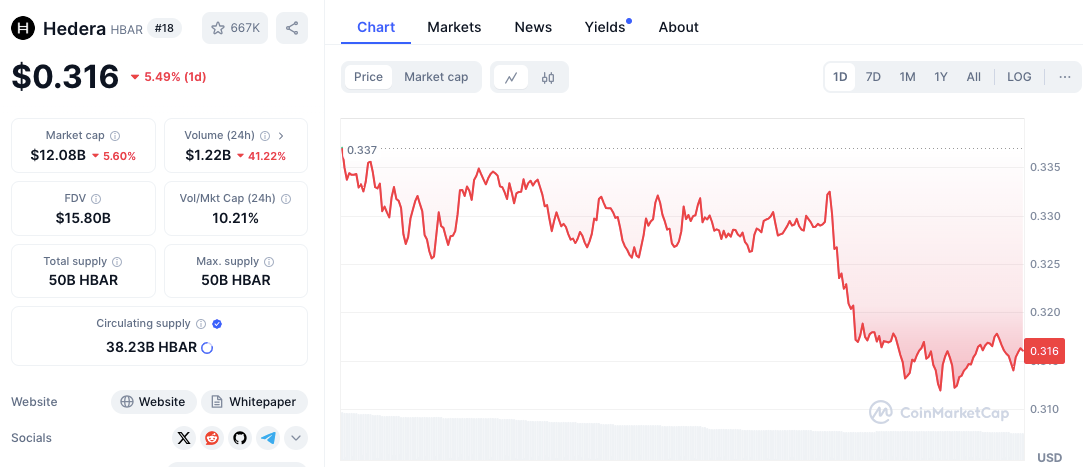Open Hedera's Telegram social link

[x=268, y=437]
